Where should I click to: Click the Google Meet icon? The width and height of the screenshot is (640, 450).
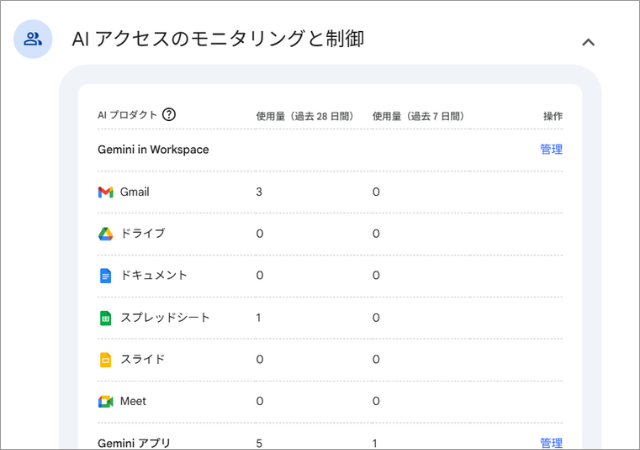click(x=106, y=402)
